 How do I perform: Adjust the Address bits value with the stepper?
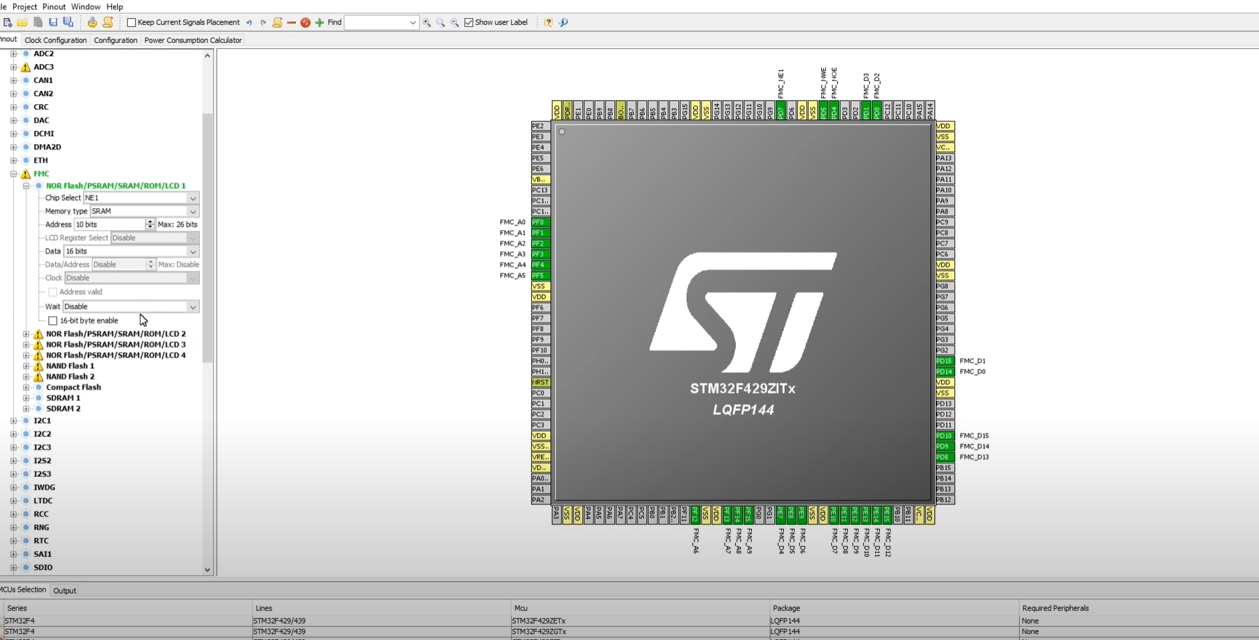pos(150,224)
